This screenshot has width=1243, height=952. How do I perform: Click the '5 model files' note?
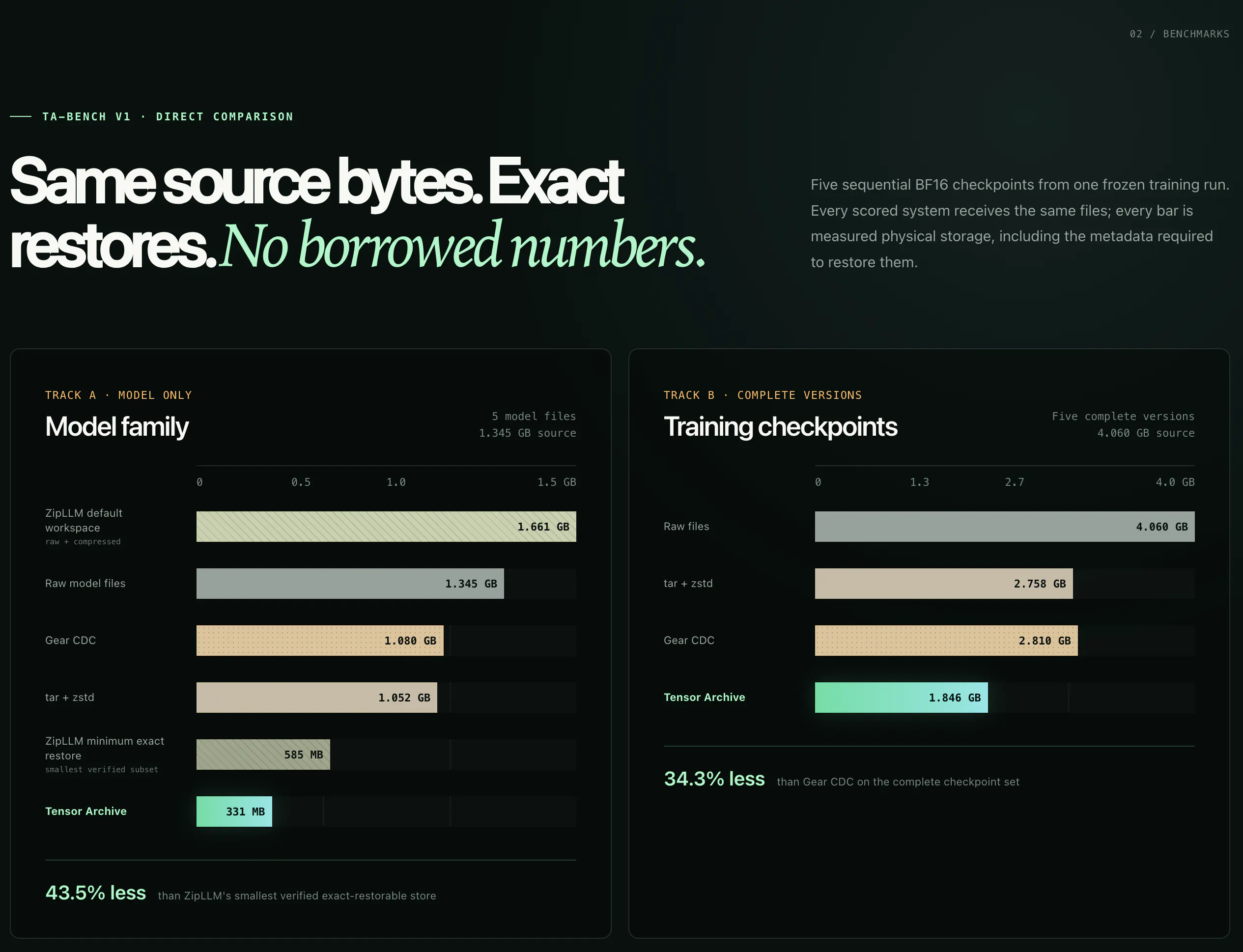click(534, 416)
